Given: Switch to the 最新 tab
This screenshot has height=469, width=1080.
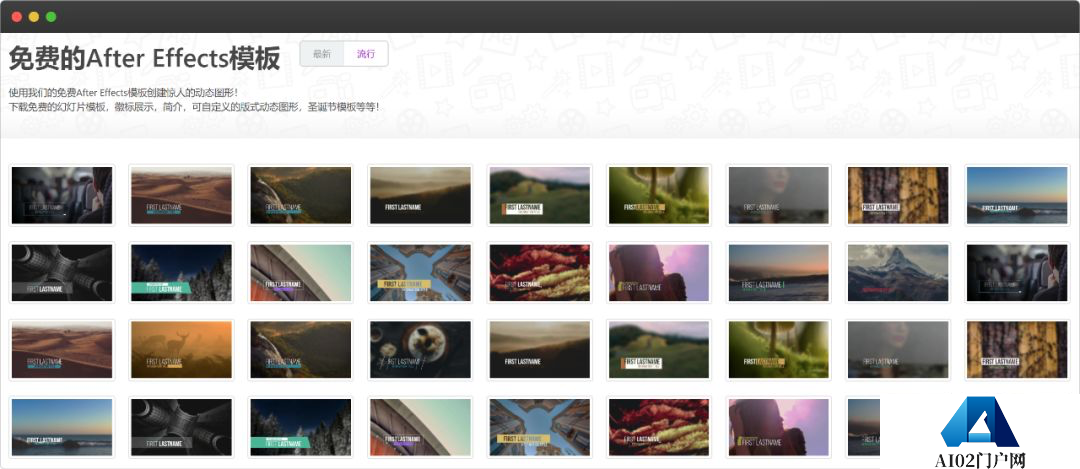Looking at the screenshot, I should click(322, 54).
